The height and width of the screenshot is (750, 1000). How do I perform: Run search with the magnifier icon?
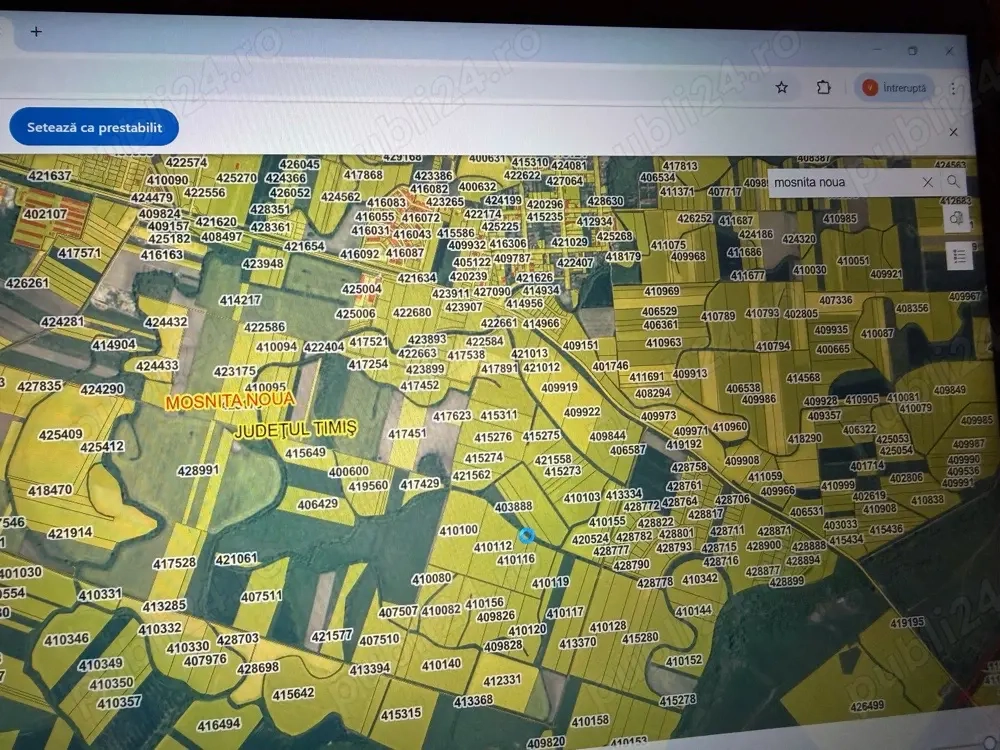point(953,182)
